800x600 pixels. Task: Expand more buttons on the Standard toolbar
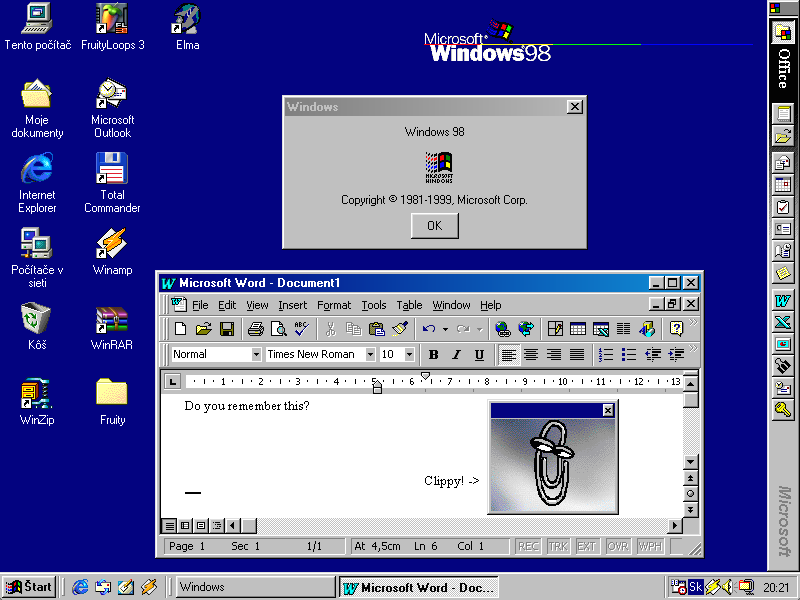(693, 322)
